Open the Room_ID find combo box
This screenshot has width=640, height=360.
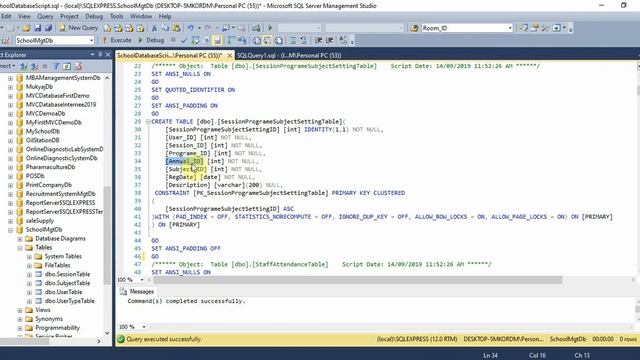pos(510,28)
